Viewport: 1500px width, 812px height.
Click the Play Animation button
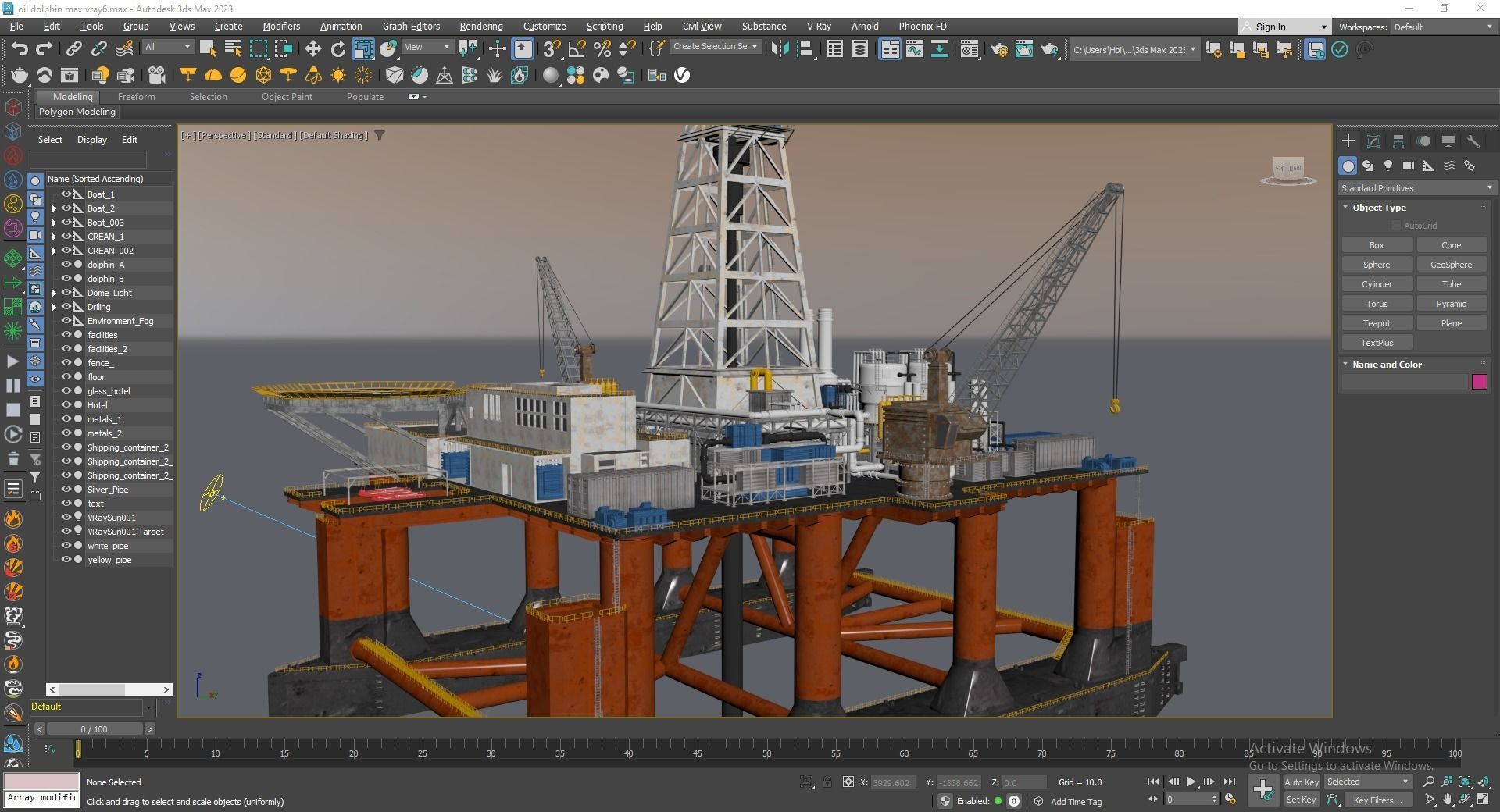coord(1191,782)
